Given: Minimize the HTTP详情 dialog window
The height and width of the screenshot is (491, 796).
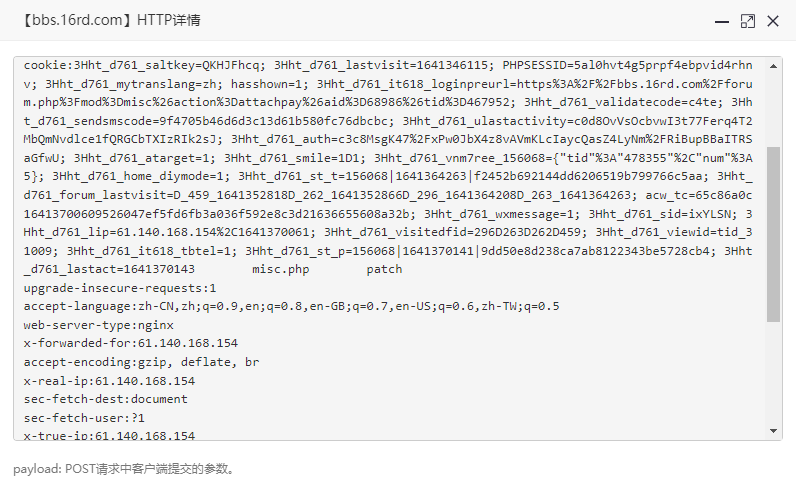Looking at the screenshot, I should click(x=721, y=21).
